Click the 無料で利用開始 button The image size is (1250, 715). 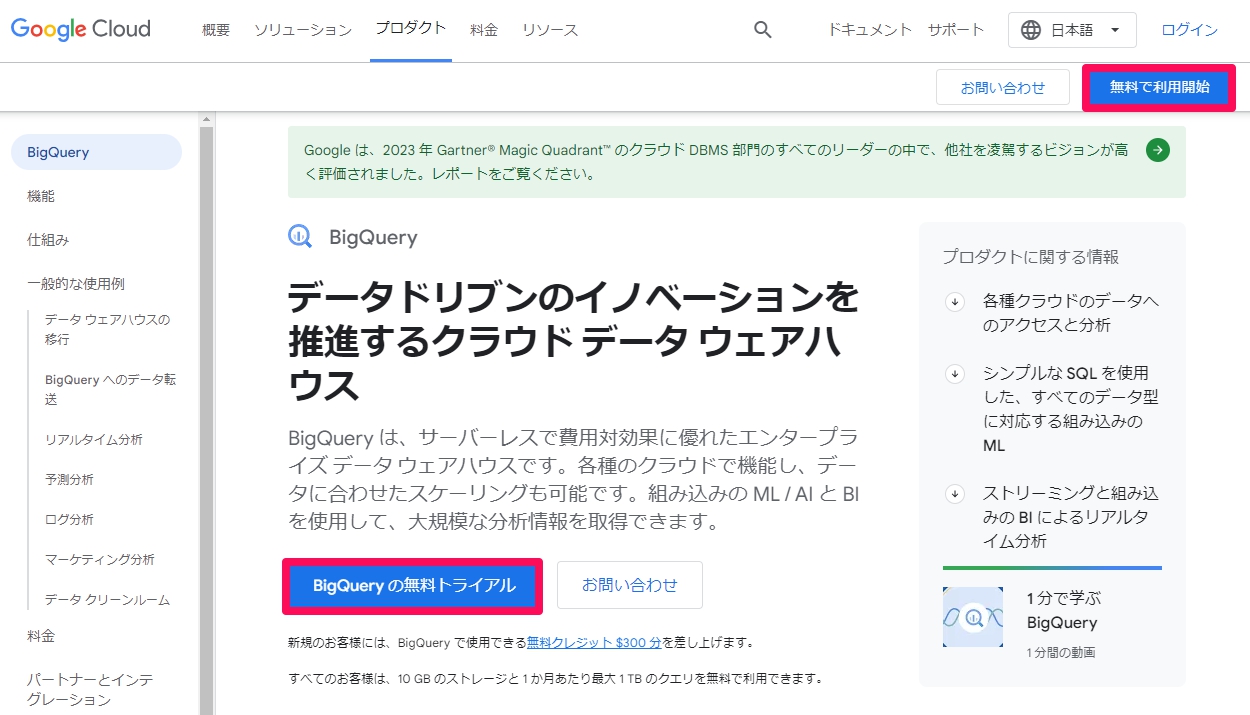(1160, 87)
